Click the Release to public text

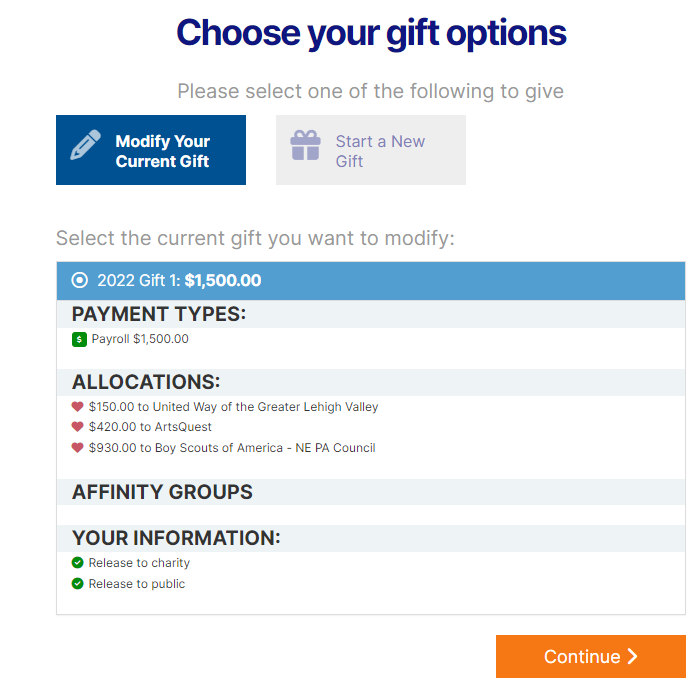[137, 584]
